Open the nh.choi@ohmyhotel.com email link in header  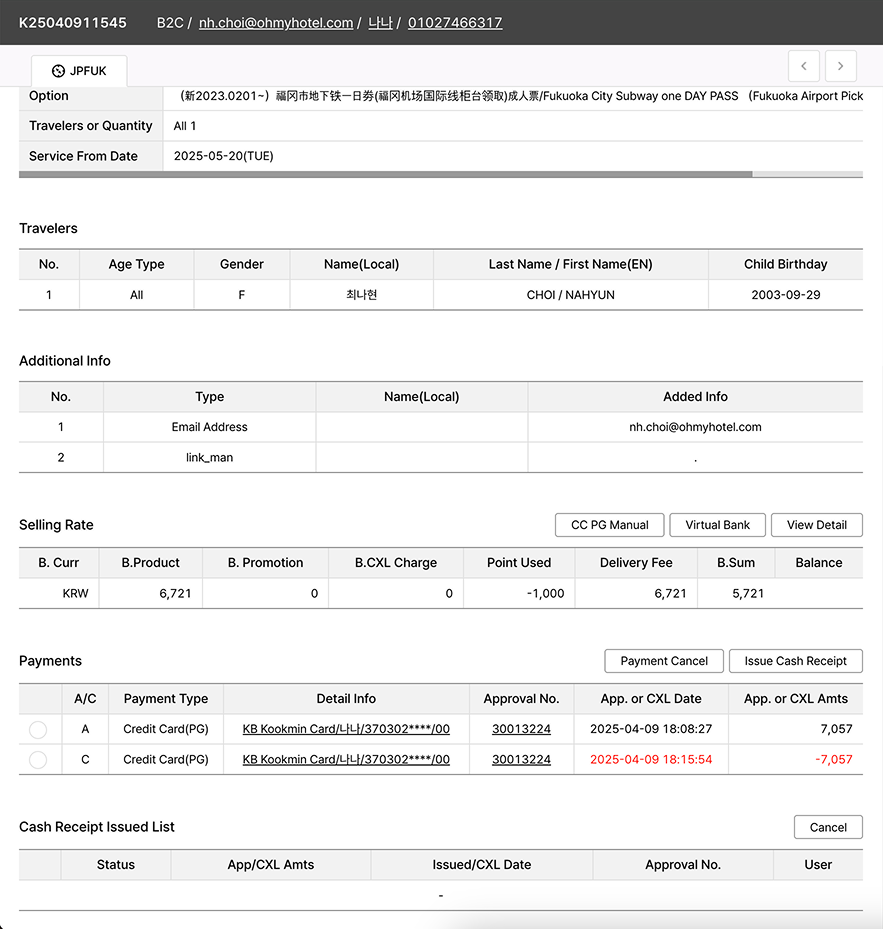276,23
